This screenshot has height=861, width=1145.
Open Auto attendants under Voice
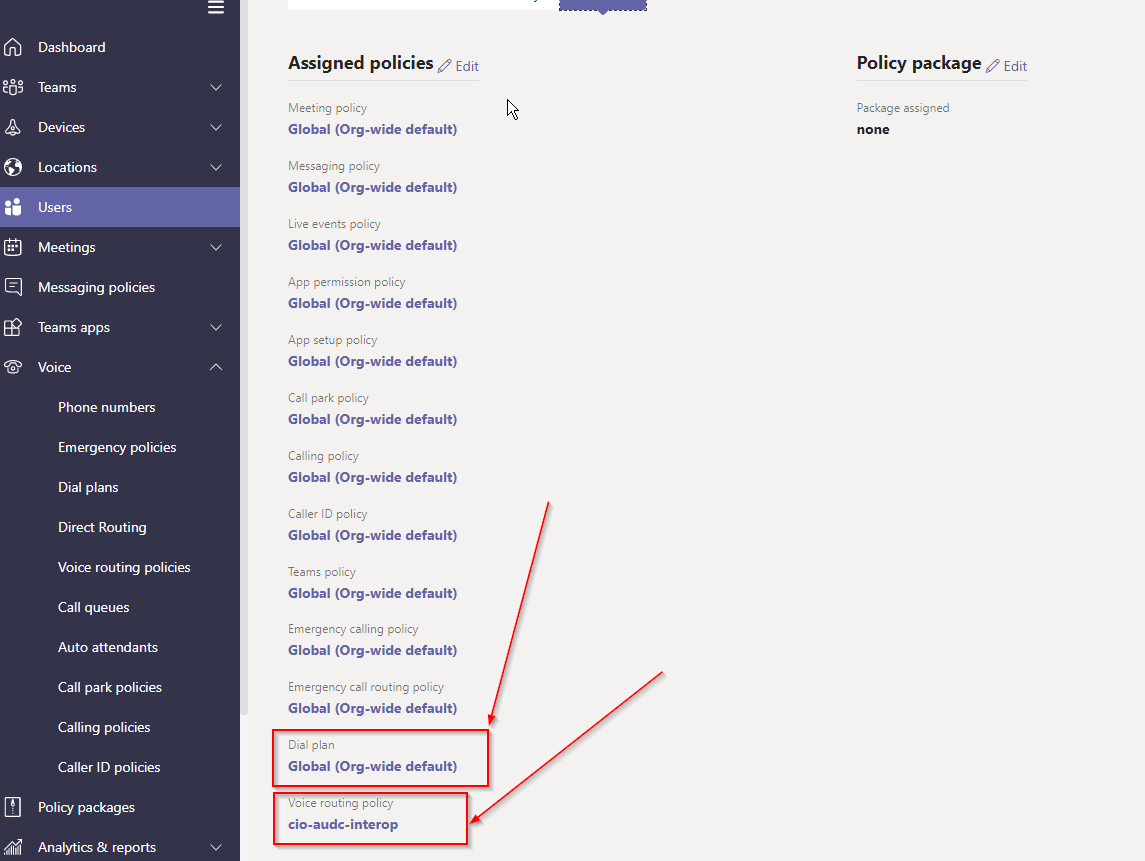108,647
